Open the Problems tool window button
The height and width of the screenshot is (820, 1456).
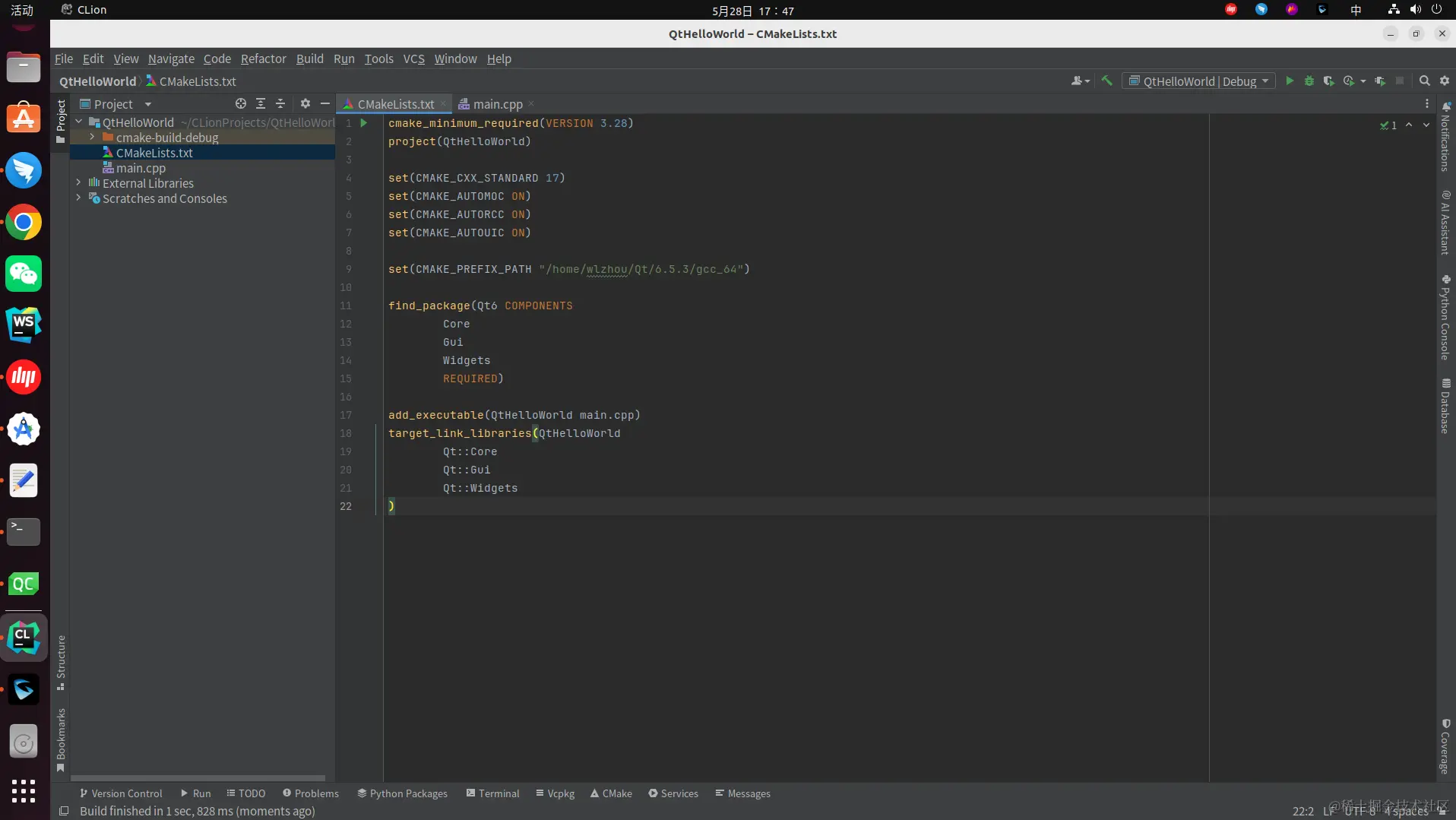click(x=311, y=793)
